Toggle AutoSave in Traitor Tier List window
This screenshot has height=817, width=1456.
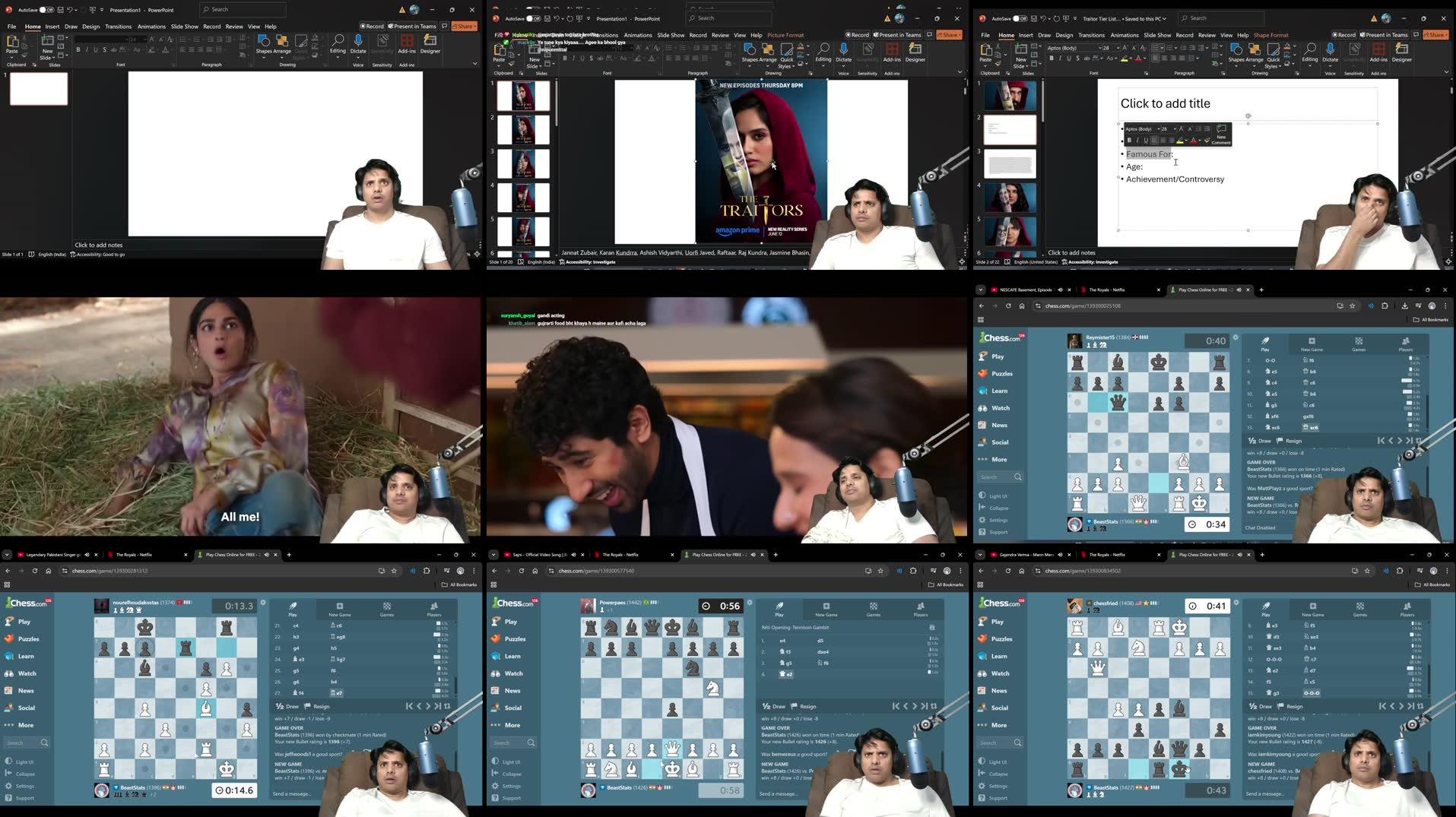(1020, 19)
